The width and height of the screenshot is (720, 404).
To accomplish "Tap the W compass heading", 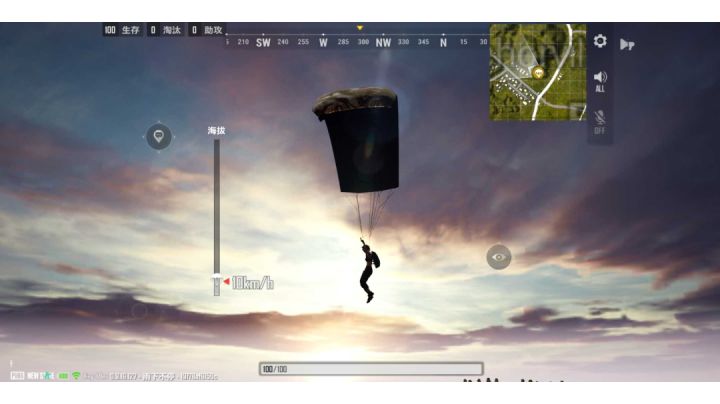I will [x=323, y=43].
